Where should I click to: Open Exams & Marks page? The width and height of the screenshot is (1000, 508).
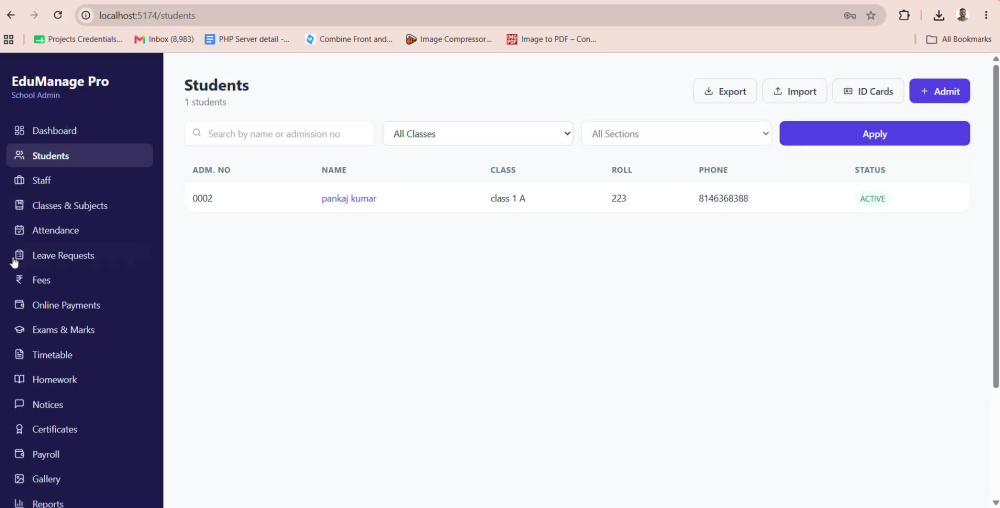click(79, 330)
